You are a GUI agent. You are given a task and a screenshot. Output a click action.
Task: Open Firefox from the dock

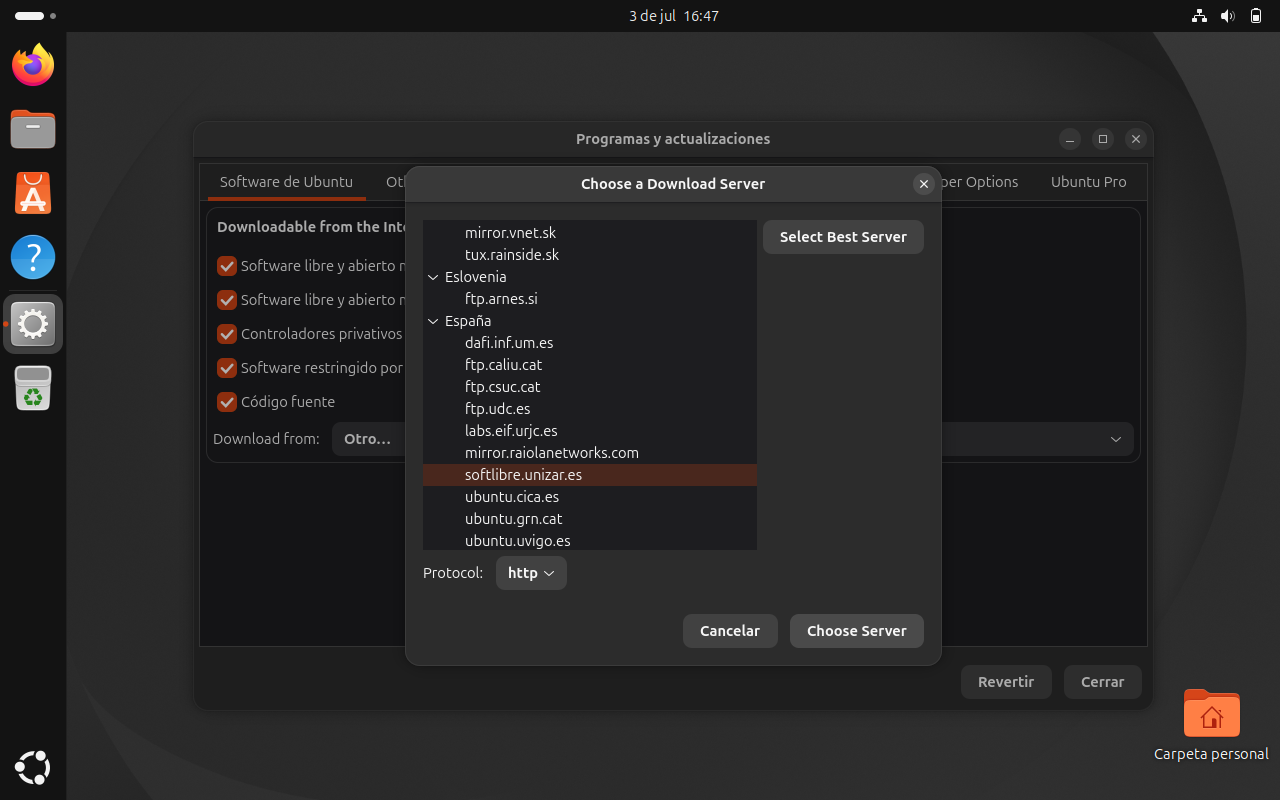(33, 65)
